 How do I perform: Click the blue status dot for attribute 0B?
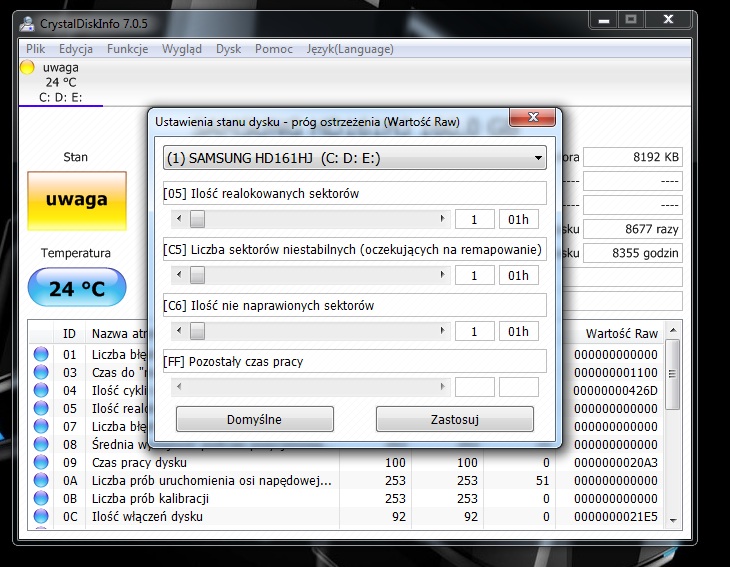[x=41, y=498]
